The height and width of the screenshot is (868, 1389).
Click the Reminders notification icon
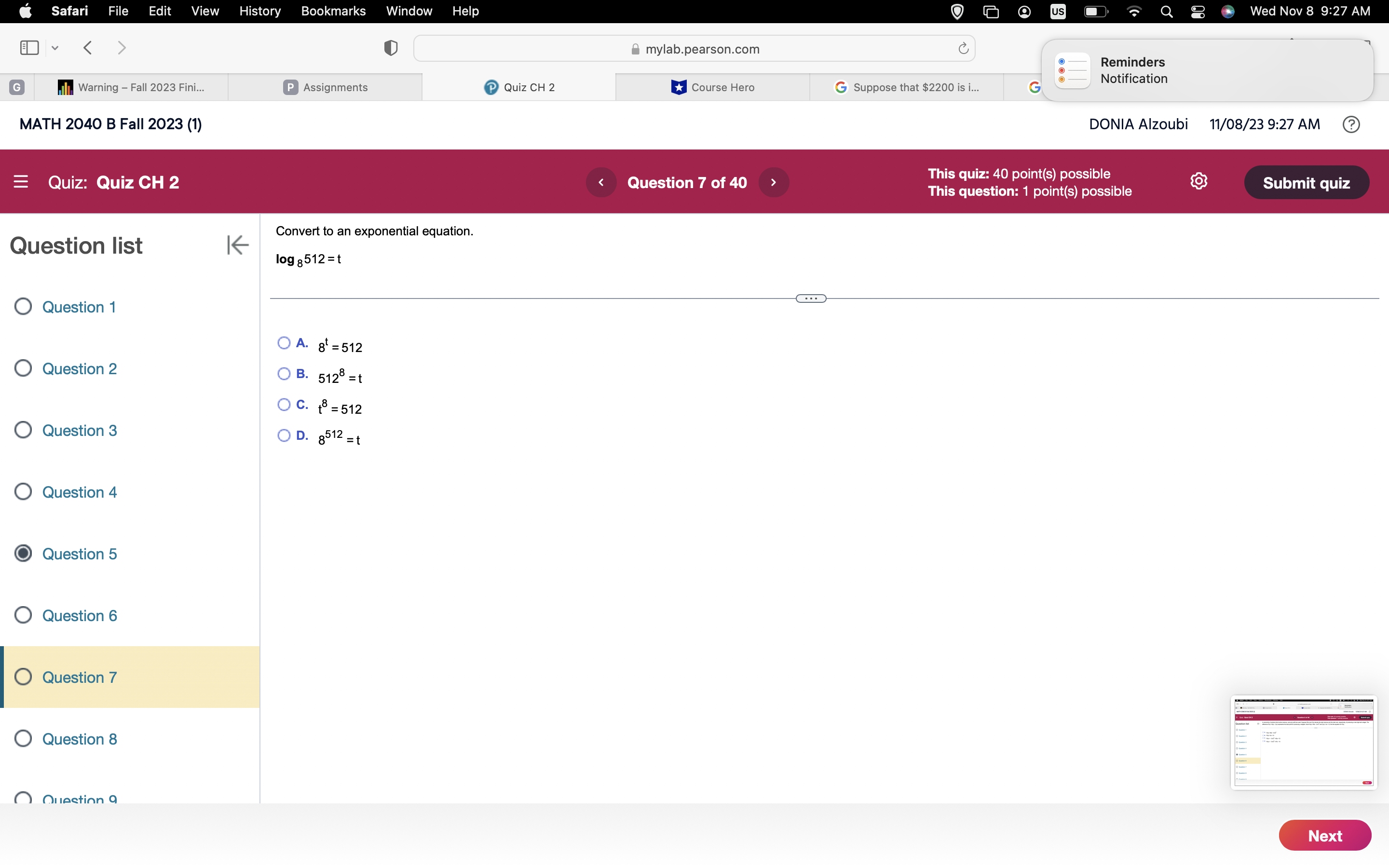(x=1072, y=69)
